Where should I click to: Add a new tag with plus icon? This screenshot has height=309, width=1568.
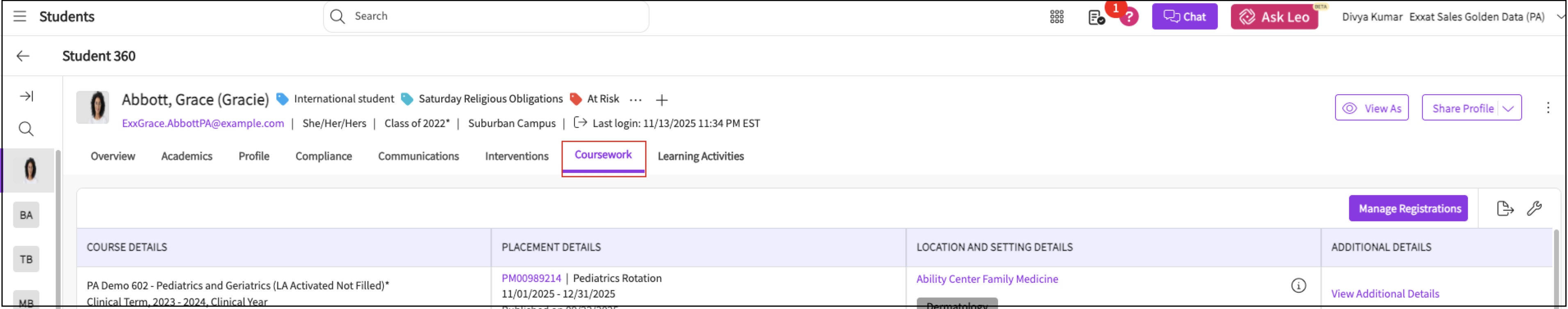(662, 100)
